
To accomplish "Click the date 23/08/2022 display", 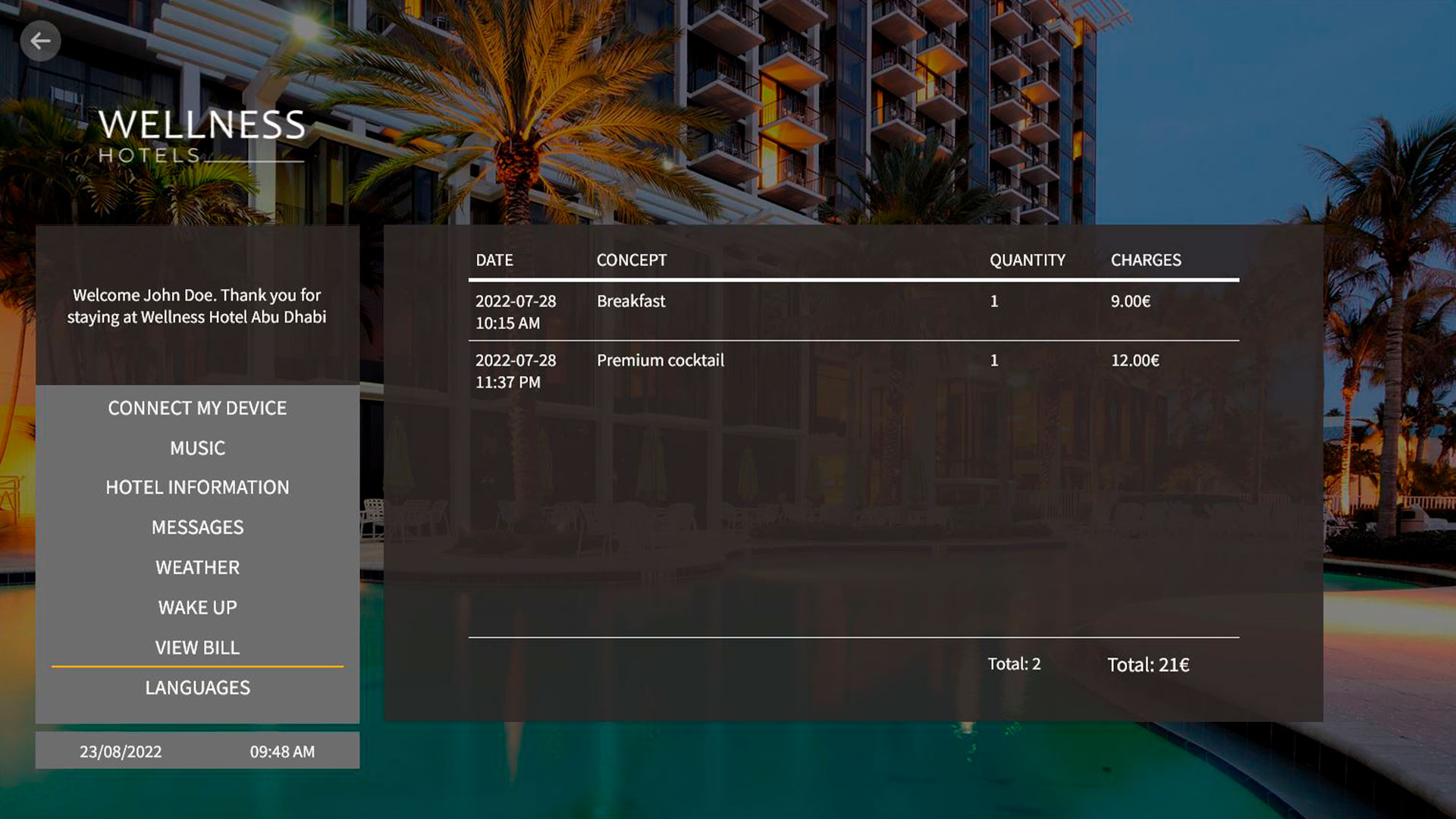I will (121, 752).
